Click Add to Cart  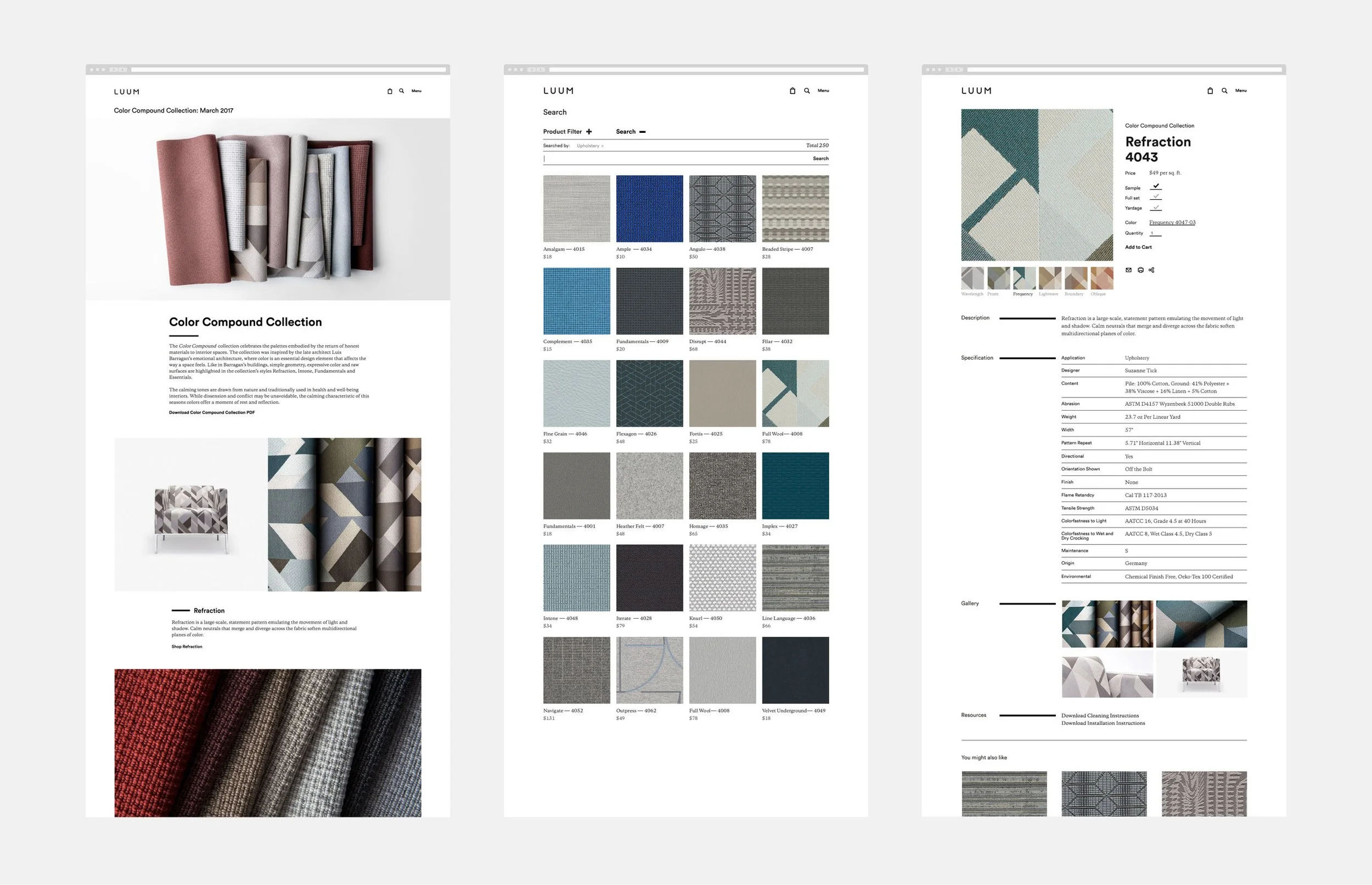pyautogui.click(x=1138, y=247)
